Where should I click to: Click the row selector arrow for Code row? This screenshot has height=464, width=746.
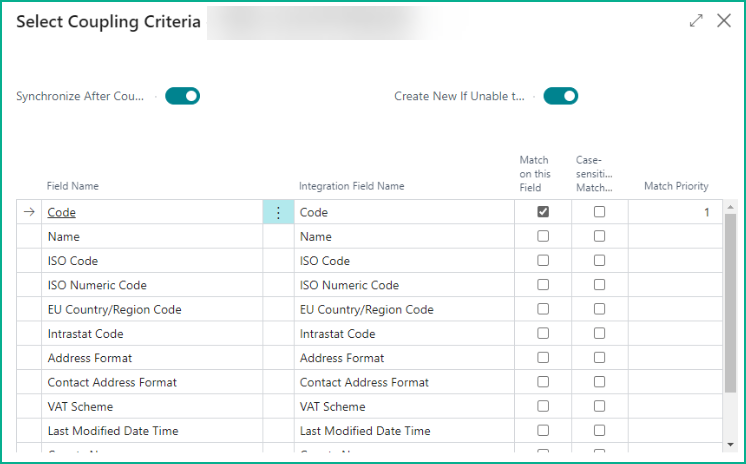tap(29, 212)
